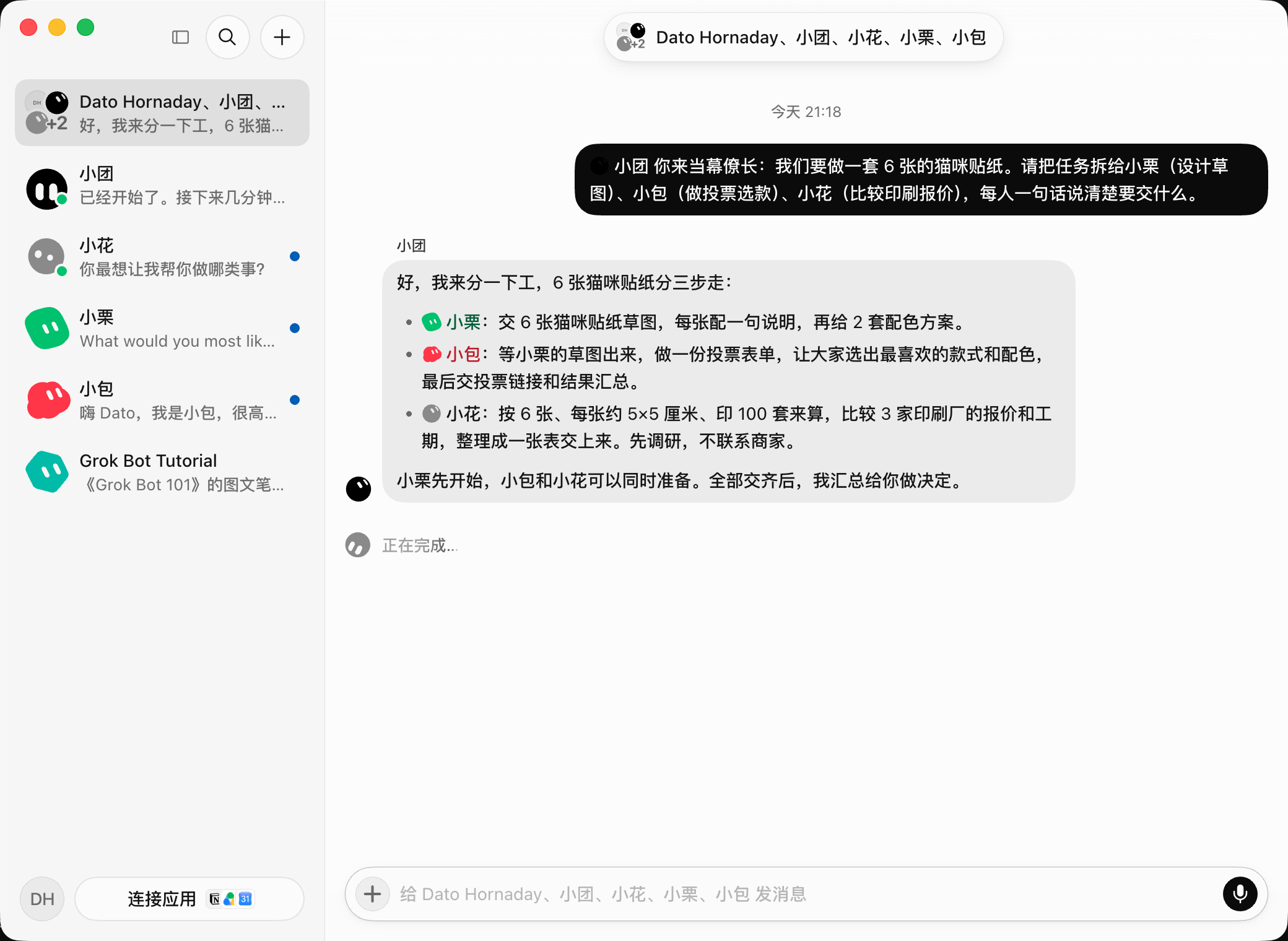The height and width of the screenshot is (941, 1288).
Task: Click the 小团 black avatar in sidebar
Action: [x=47, y=189]
